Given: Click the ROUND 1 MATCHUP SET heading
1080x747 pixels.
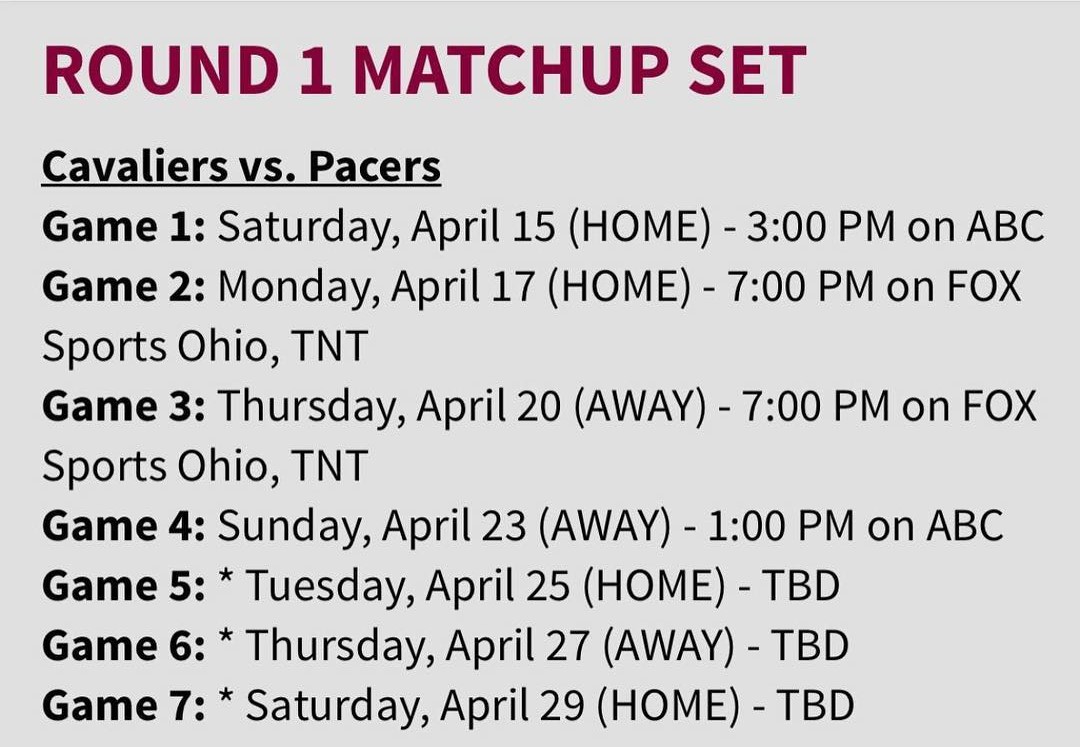Looking at the screenshot, I should (x=424, y=70).
